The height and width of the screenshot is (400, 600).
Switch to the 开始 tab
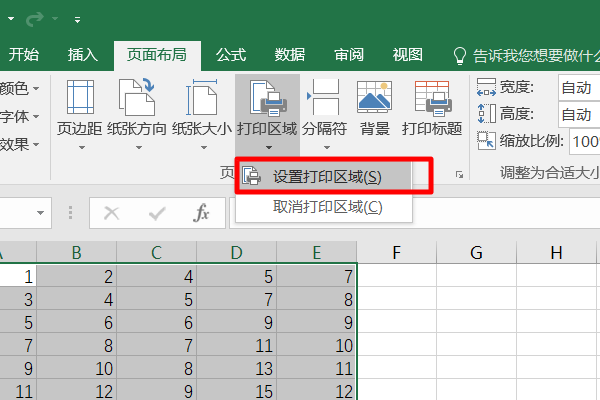[x=24, y=55]
